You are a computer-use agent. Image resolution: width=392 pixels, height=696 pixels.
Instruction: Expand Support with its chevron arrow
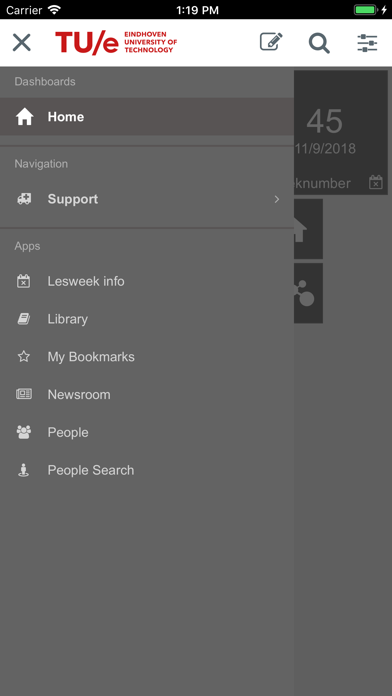click(x=277, y=199)
